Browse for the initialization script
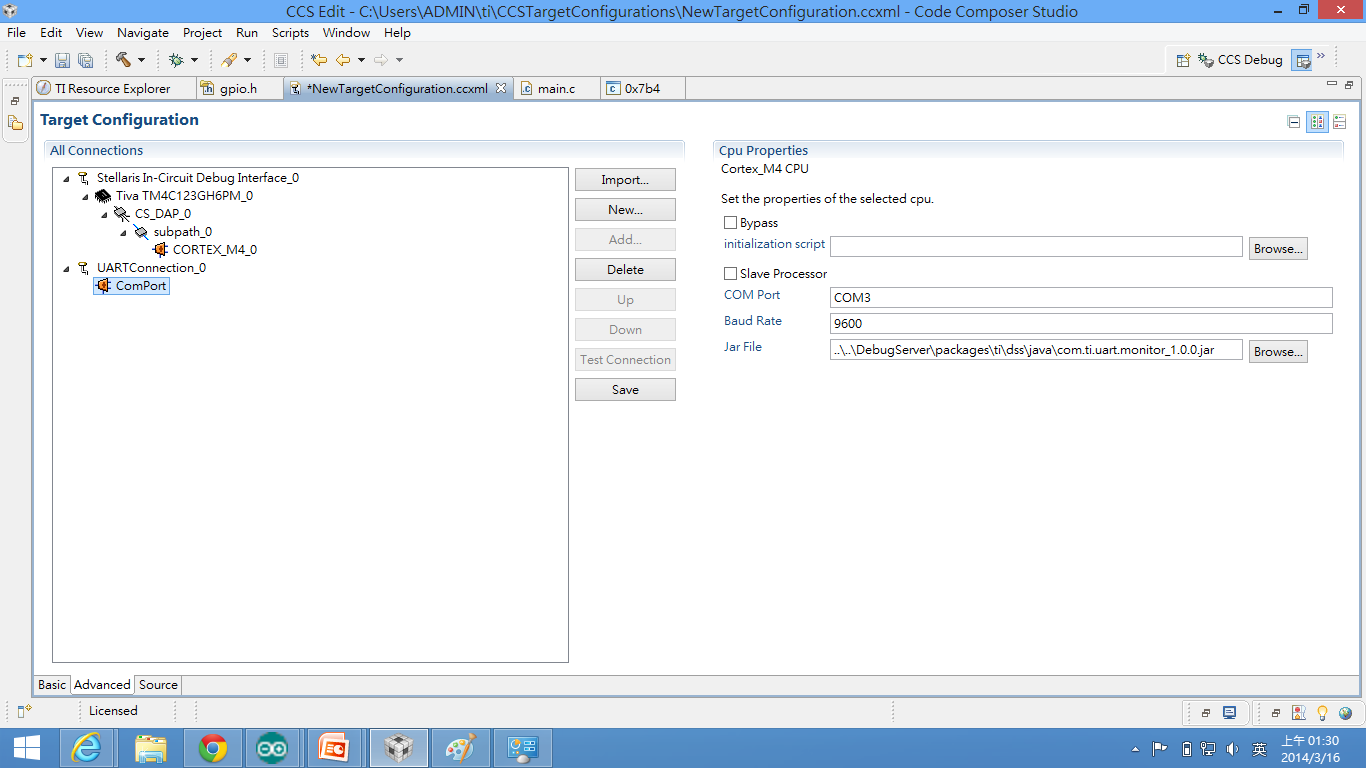This screenshot has height=768, width=1366. (x=1278, y=249)
